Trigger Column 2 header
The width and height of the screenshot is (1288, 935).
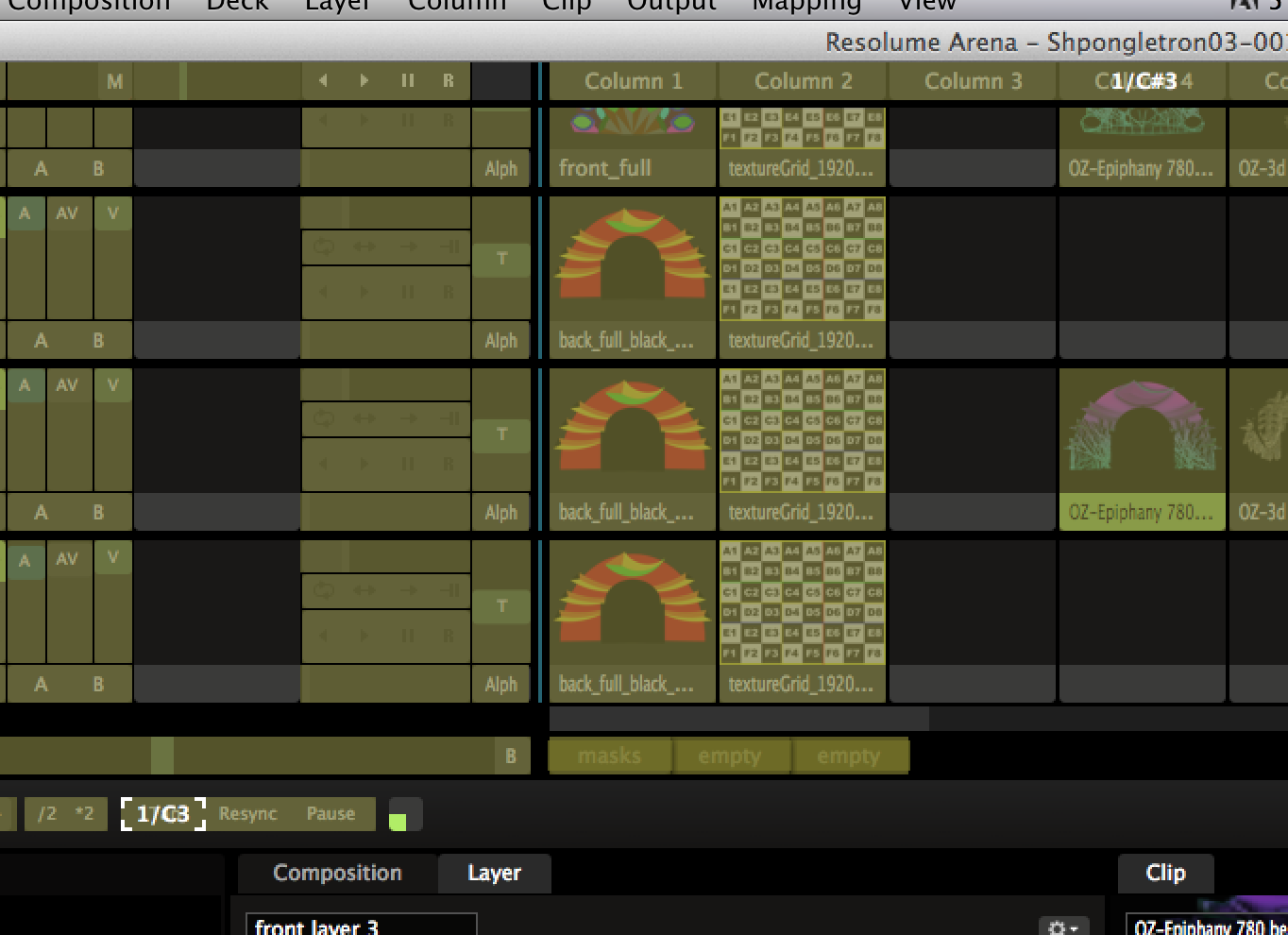[803, 81]
